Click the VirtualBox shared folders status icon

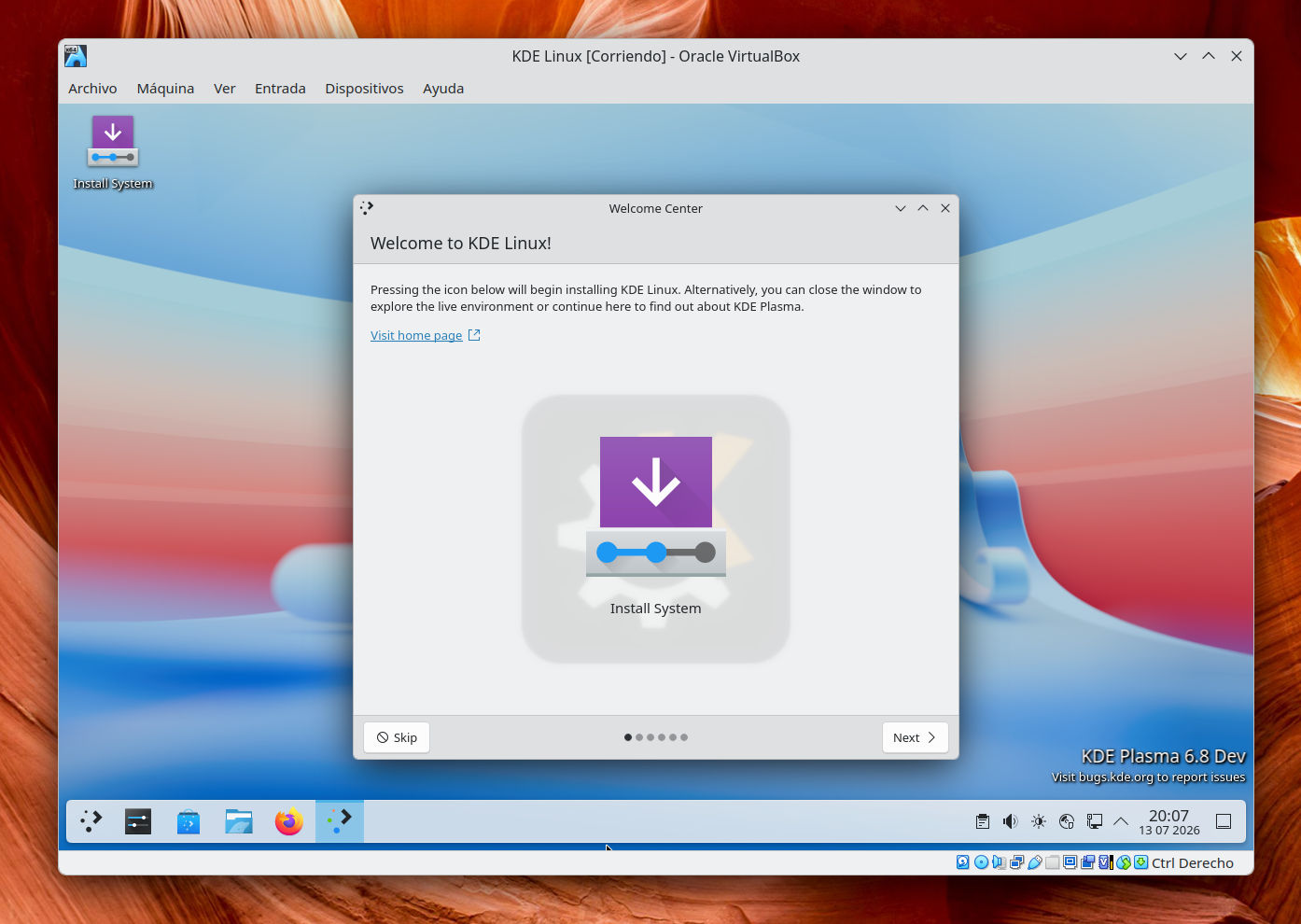click(x=1052, y=862)
